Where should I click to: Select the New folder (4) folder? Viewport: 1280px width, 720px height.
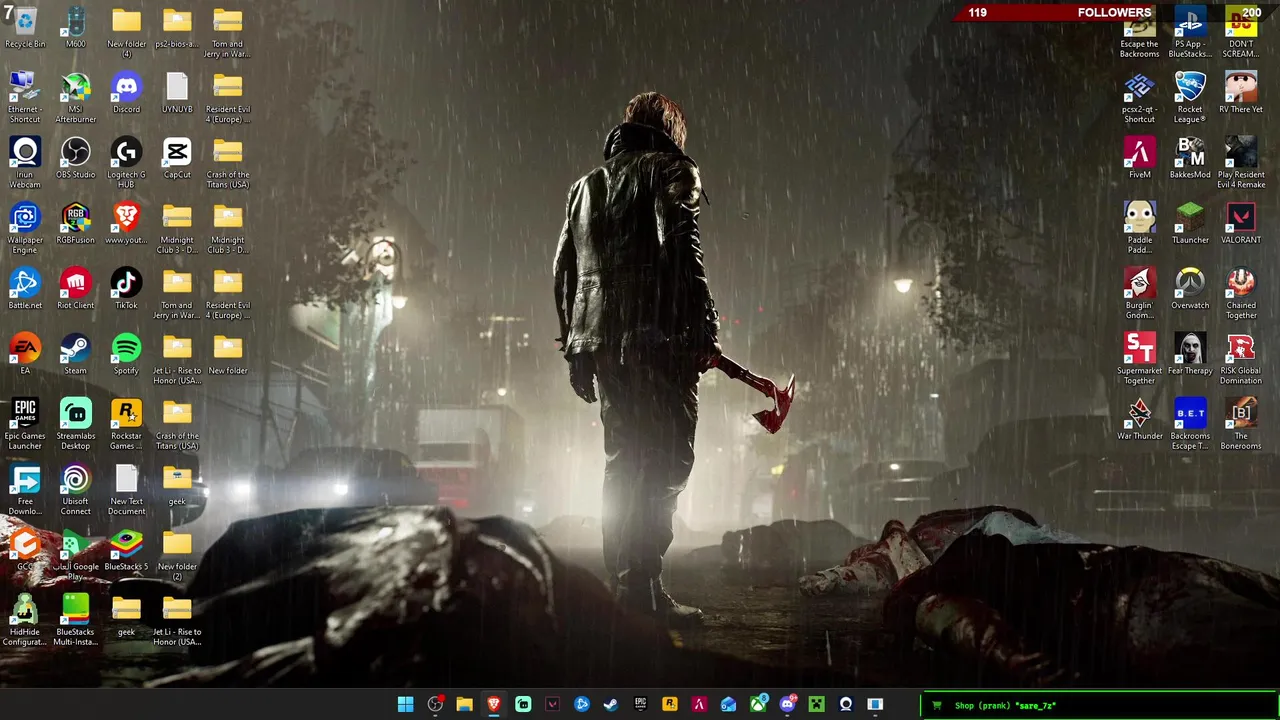coord(126,32)
